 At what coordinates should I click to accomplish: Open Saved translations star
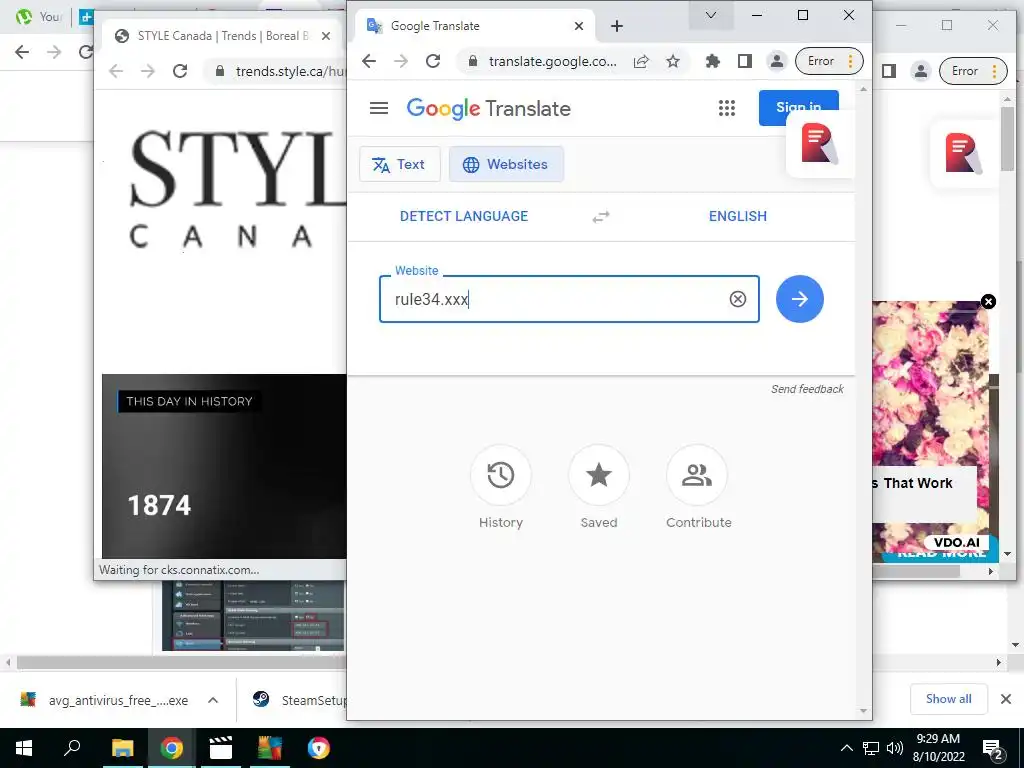coord(599,487)
